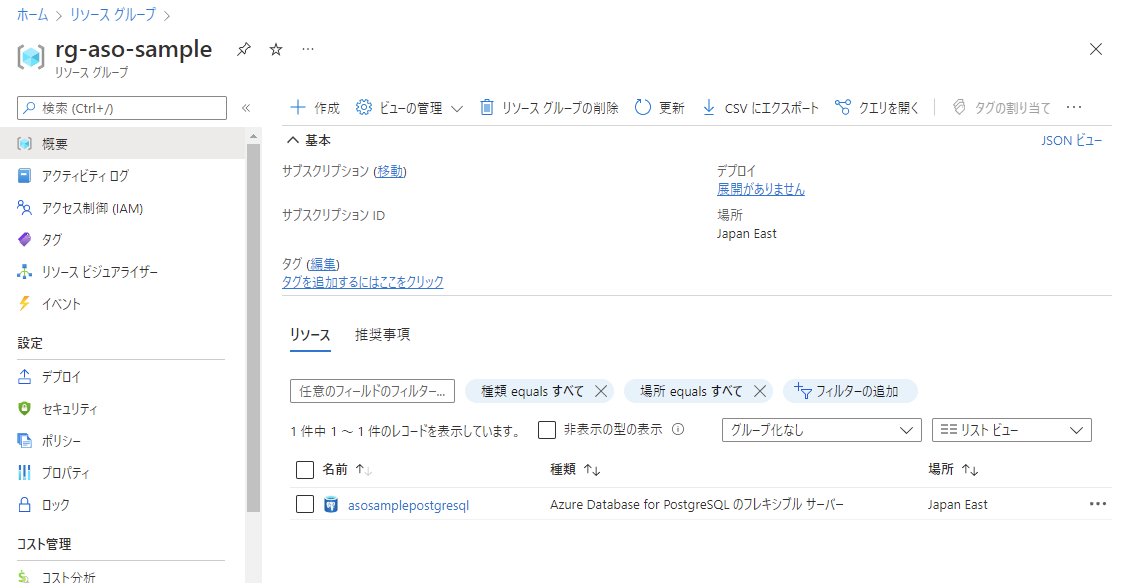Expand the ビューの管理 chevron

coord(457,109)
